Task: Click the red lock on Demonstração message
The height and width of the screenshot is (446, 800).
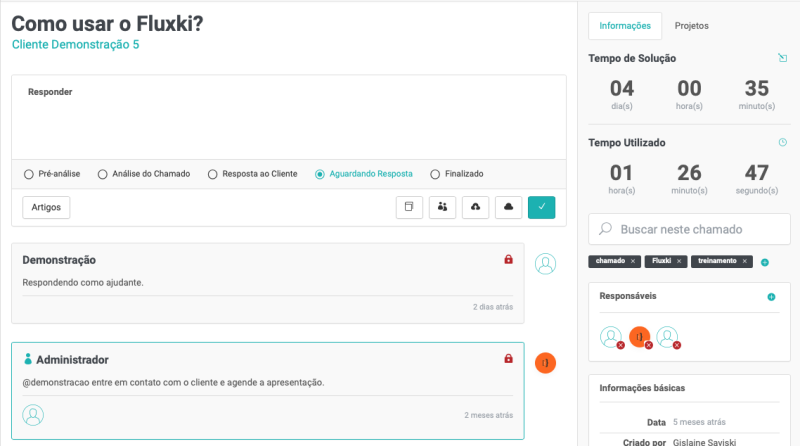Action: tap(508, 260)
